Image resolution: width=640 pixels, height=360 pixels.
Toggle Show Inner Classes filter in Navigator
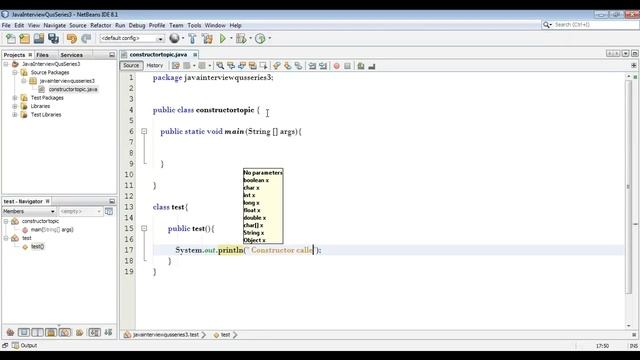click(65, 332)
